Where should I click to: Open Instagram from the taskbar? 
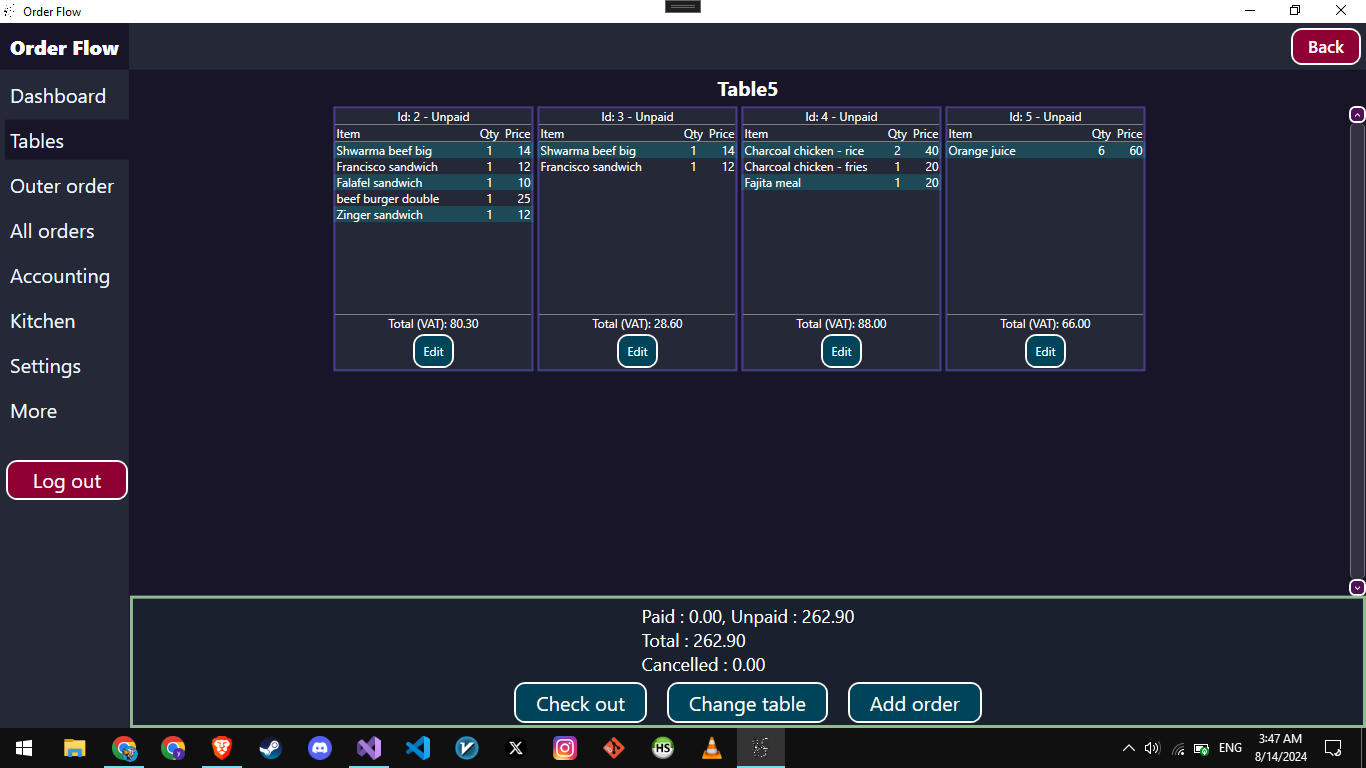click(565, 748)
